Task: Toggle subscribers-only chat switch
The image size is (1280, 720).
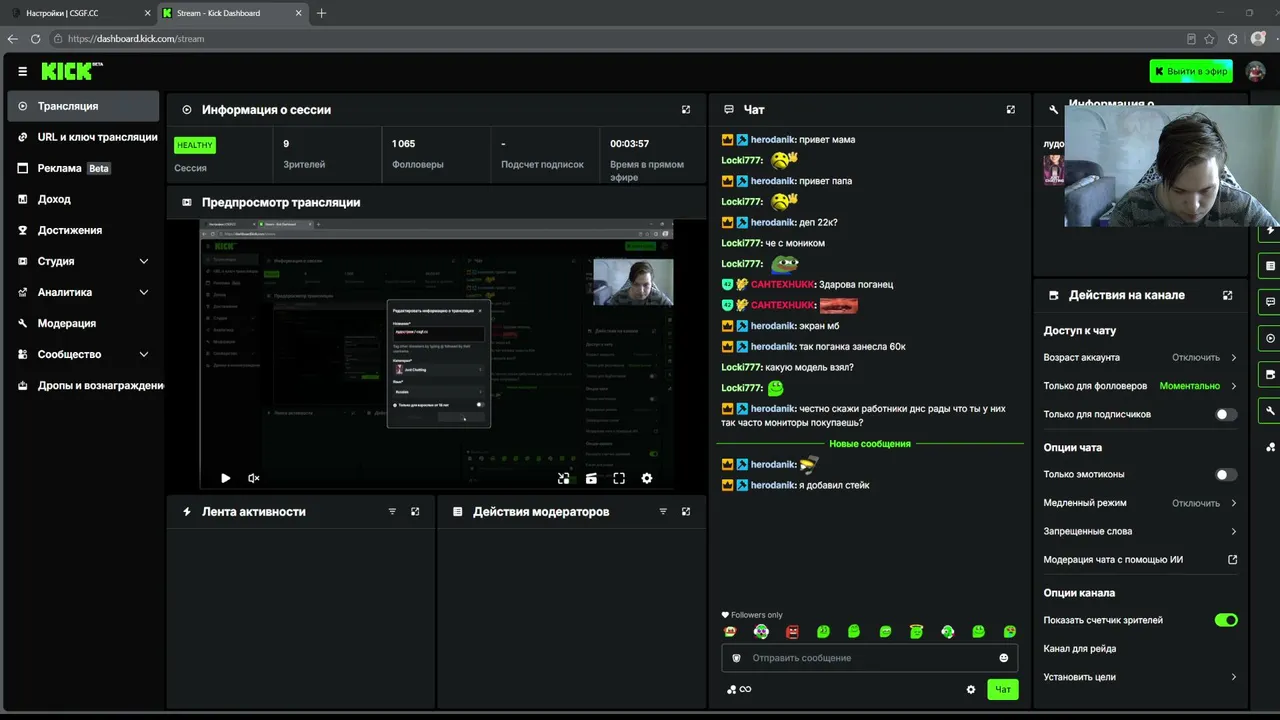Action: 1226,414
